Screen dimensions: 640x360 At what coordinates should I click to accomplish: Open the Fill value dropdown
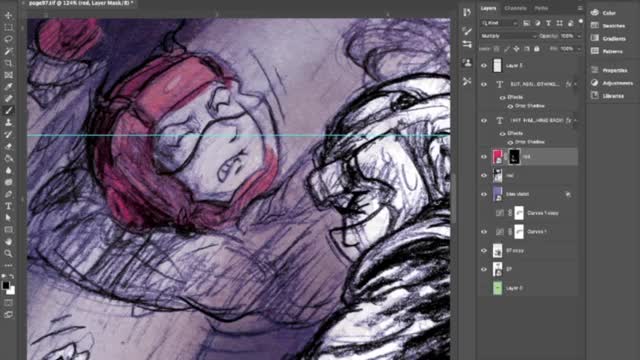[579, 49]
